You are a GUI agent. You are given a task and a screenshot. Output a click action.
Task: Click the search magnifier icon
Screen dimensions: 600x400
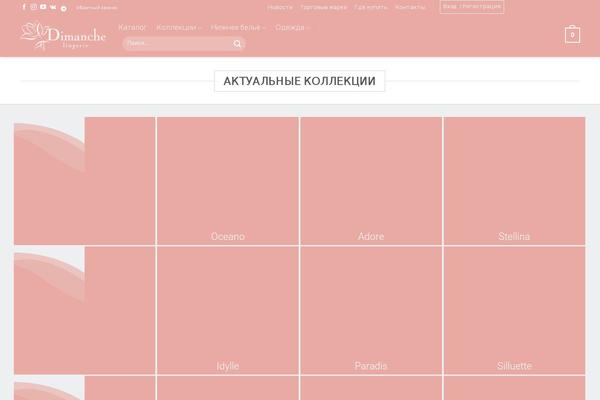[x=237, y=44]
